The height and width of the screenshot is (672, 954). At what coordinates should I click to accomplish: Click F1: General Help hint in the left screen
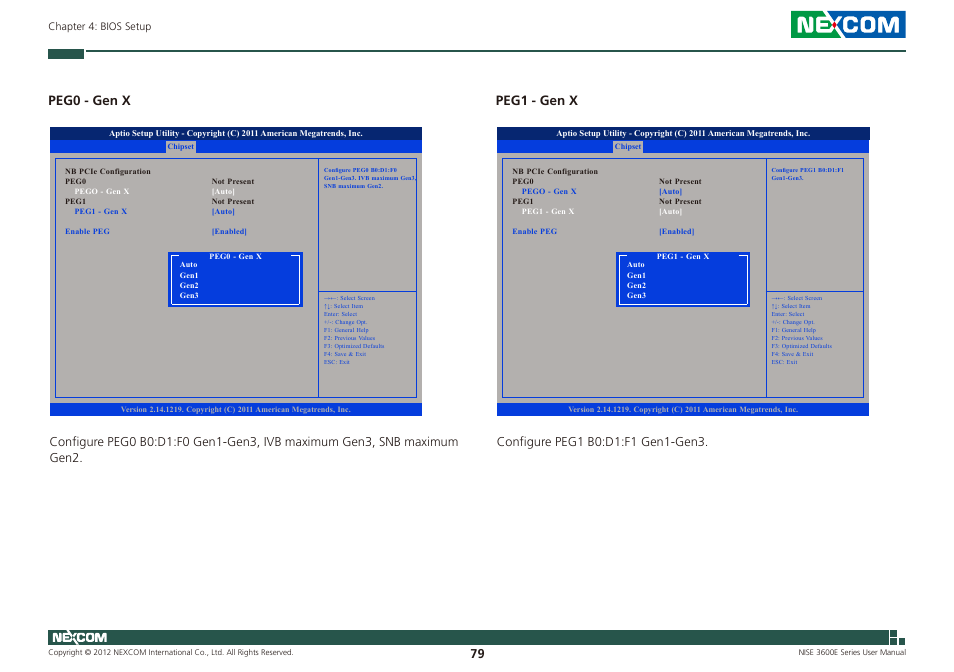coord(346,330)
